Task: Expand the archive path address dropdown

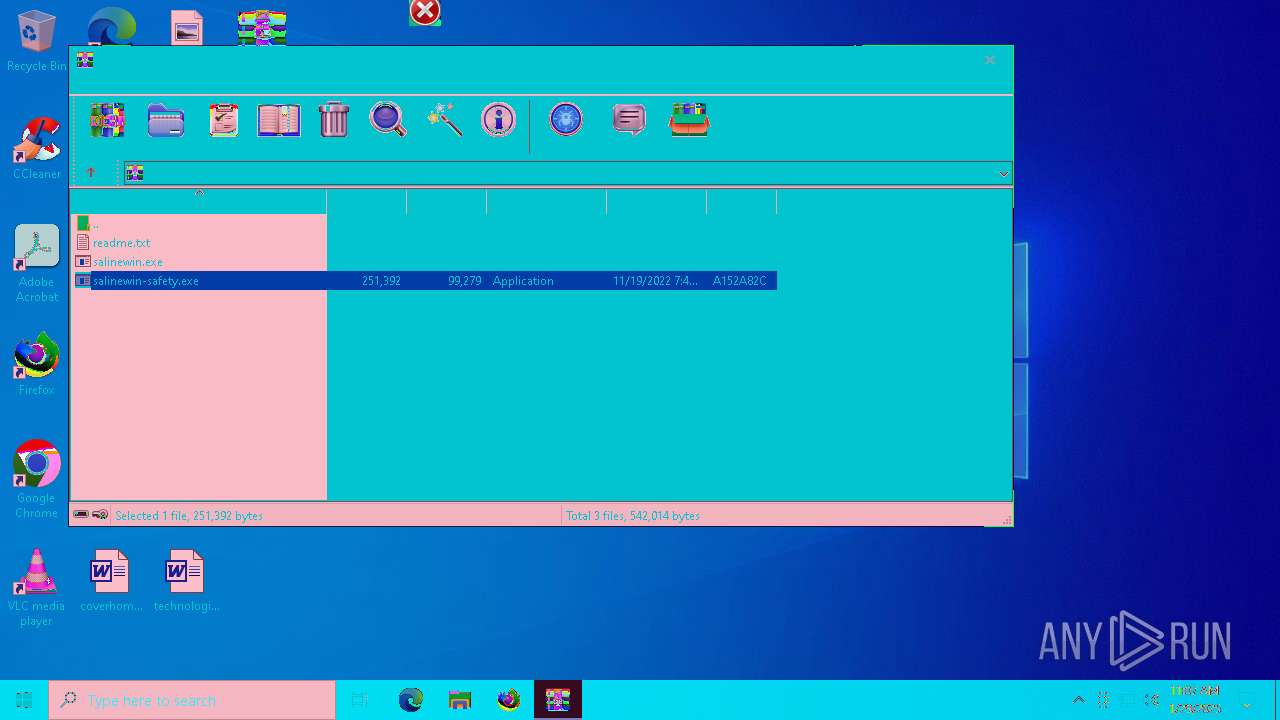Action: coord(1003,174)
